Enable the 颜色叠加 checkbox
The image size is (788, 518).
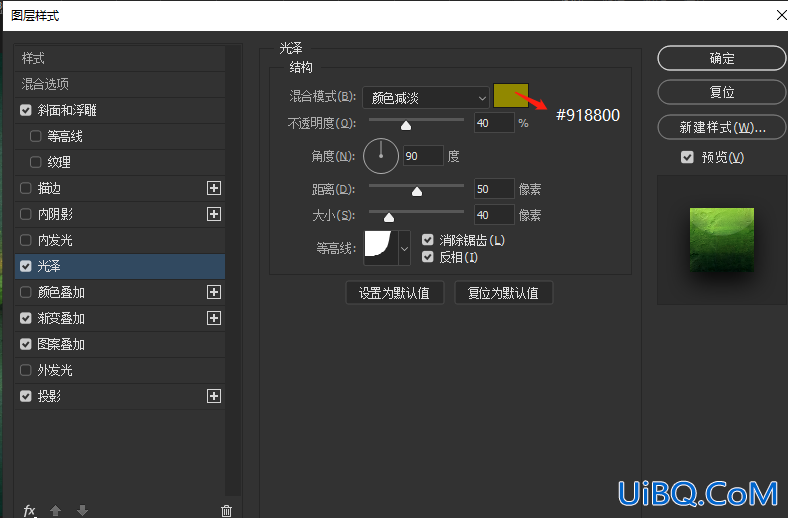(26, 292)
